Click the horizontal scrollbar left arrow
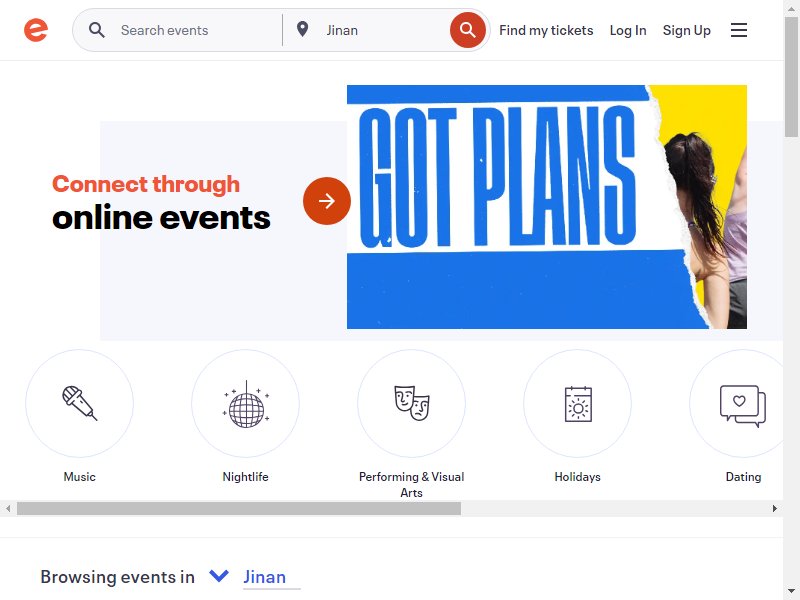 pos(8,508)
